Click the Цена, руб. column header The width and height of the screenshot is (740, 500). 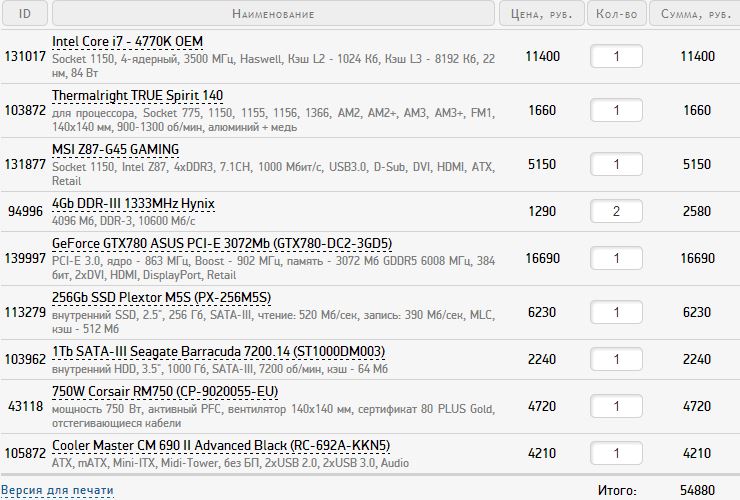tap(542, 13)
